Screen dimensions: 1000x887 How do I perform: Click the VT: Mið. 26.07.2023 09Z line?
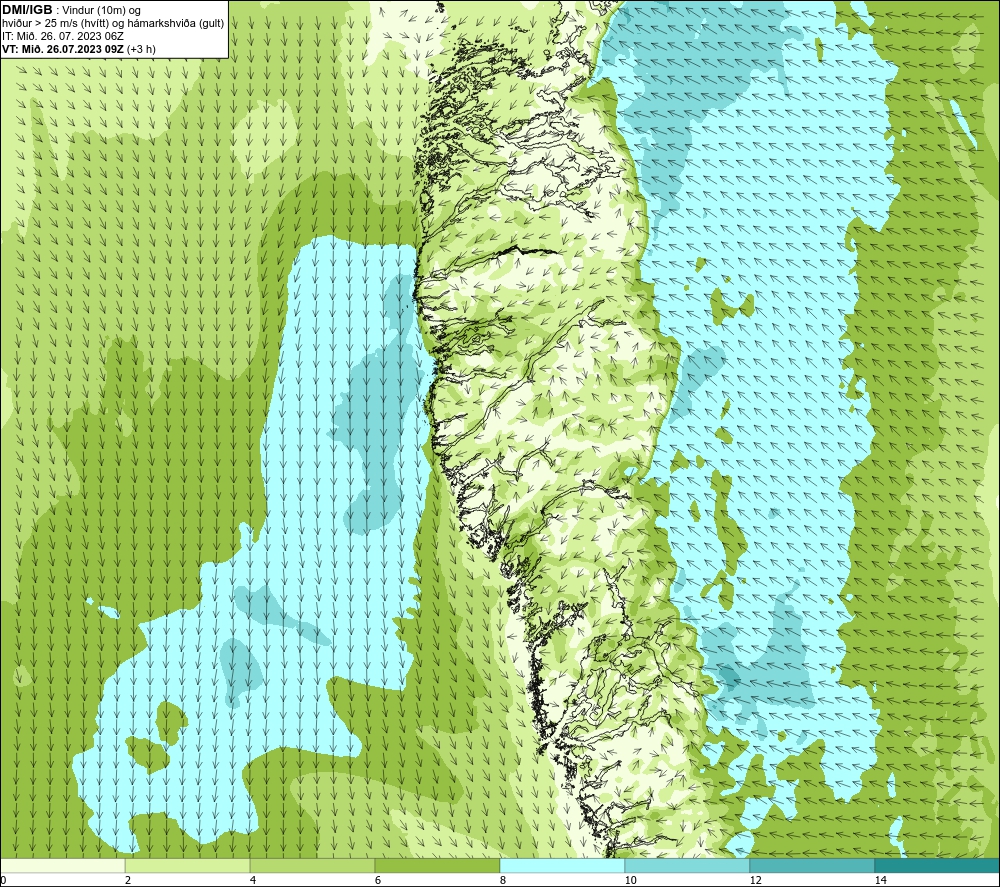coord(78,48)
